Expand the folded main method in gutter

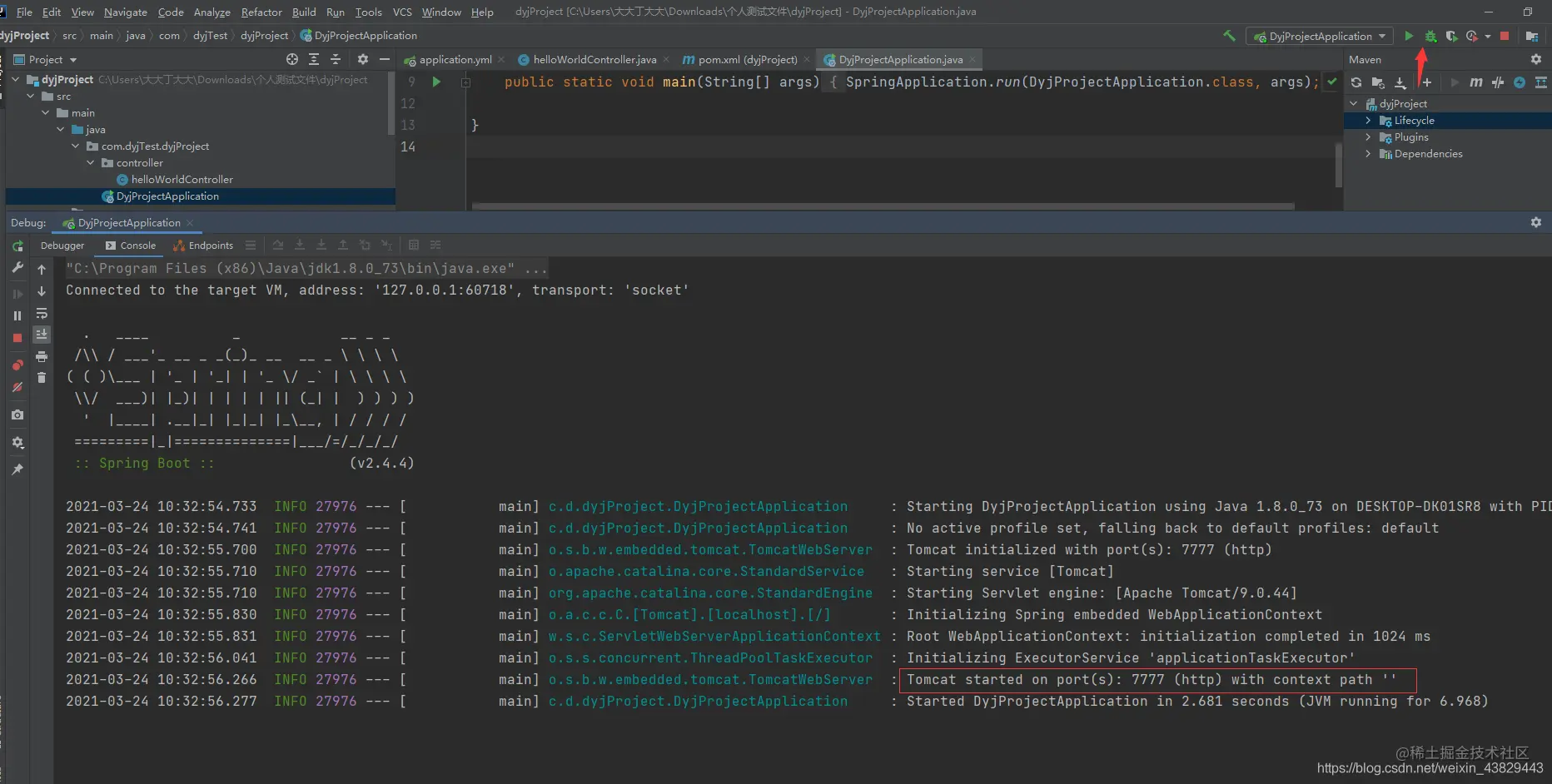coord(465,82)
